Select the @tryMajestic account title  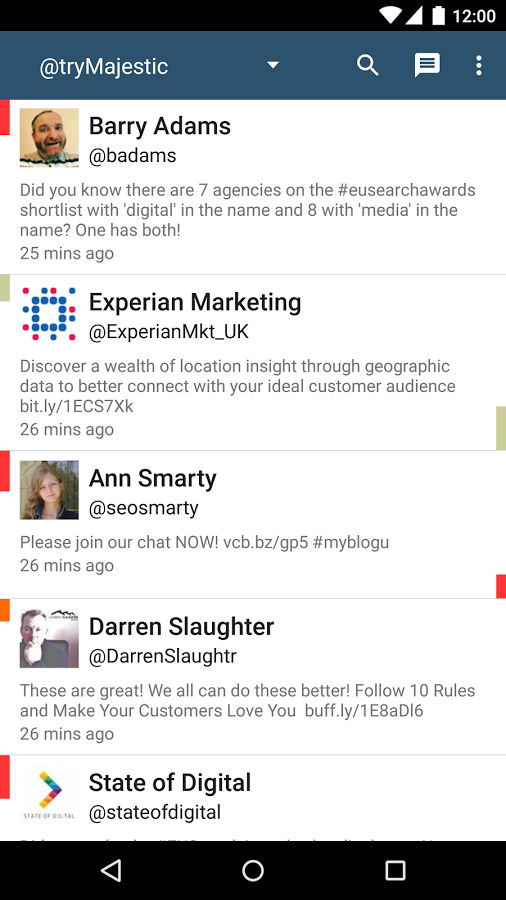[103, 67]
